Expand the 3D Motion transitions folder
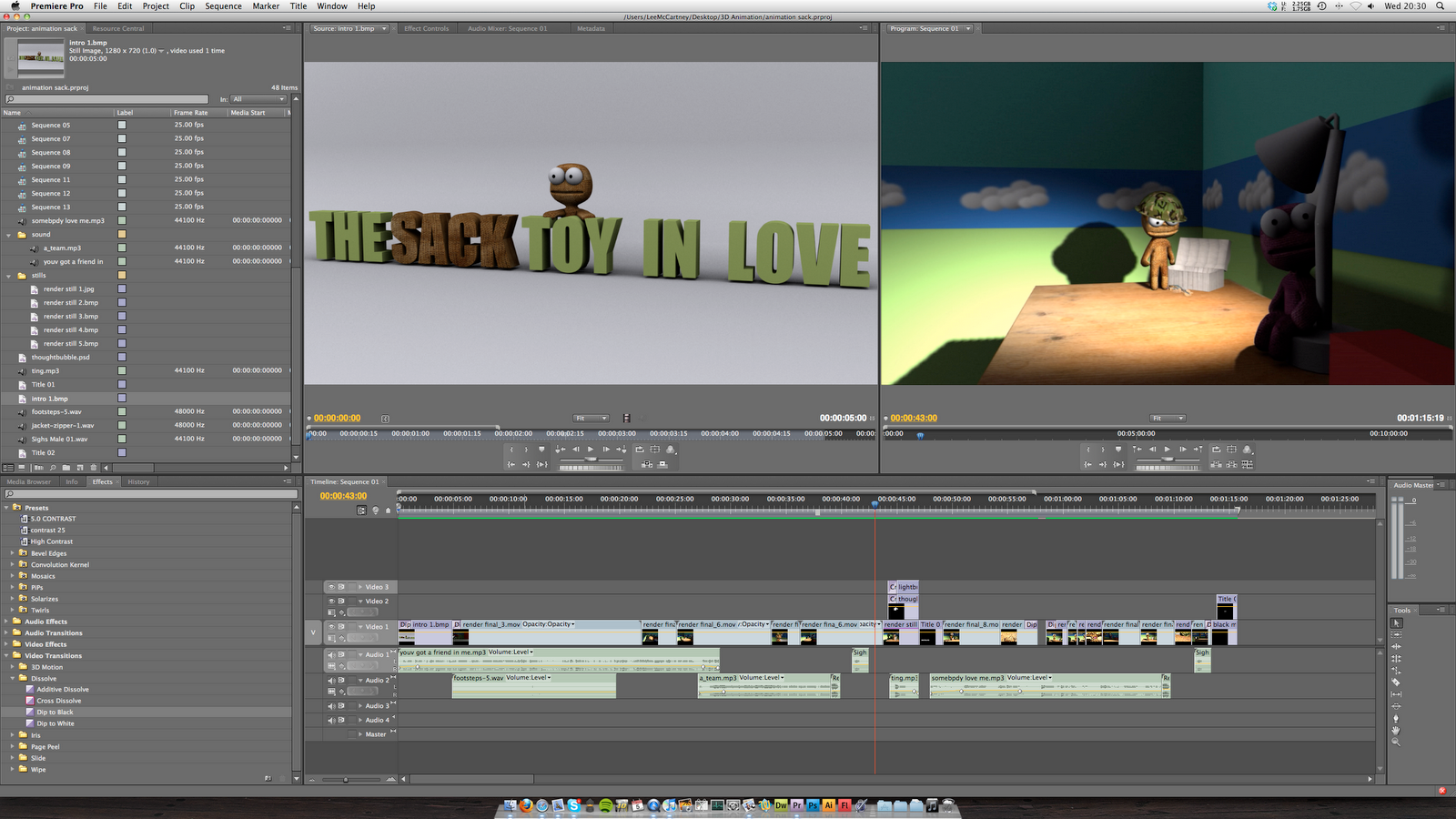Image resolution: width=1456 pixels, height=819 pixels. pyautogui.click(x=12, y=667)
